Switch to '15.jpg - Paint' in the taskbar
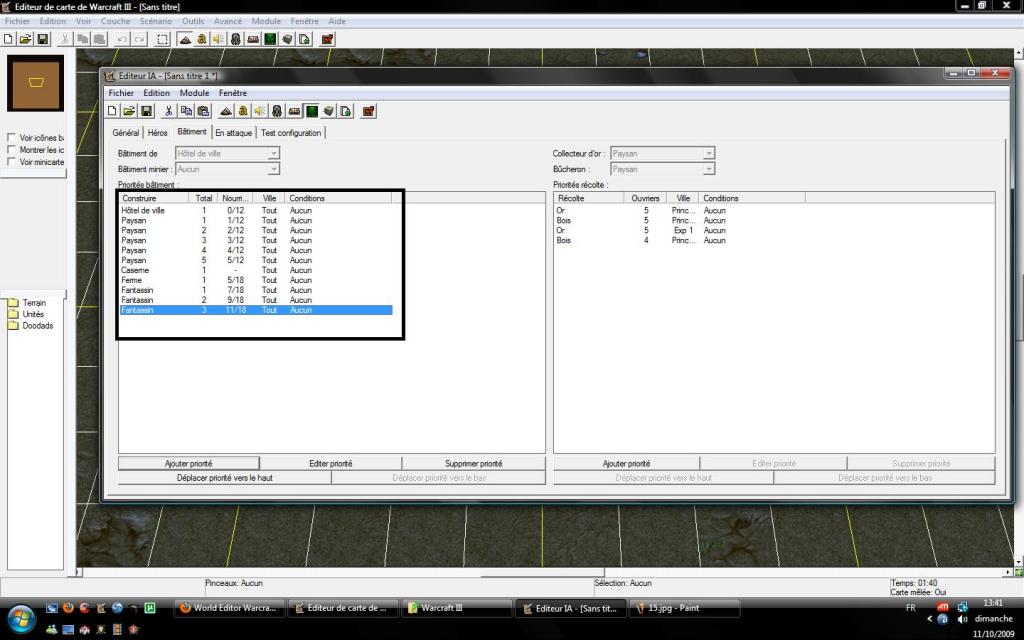1024x640 pixels. (x=684, y=608)
